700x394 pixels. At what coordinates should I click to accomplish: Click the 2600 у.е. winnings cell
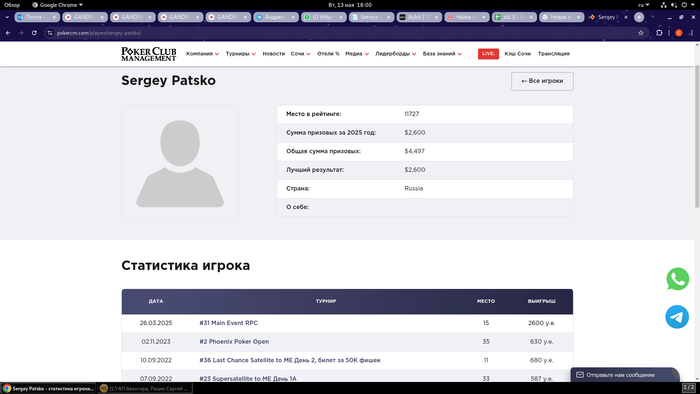click(x=542, y=323)
